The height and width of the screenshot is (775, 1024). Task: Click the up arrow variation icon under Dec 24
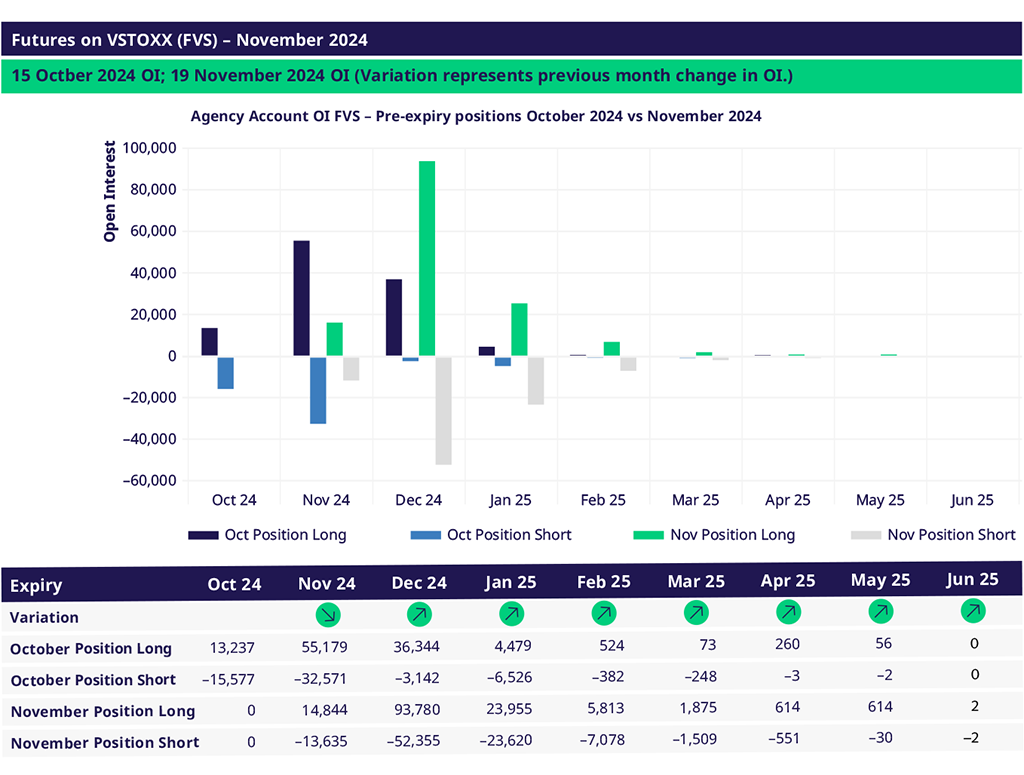pyautogui.click(x=419, y=614)
